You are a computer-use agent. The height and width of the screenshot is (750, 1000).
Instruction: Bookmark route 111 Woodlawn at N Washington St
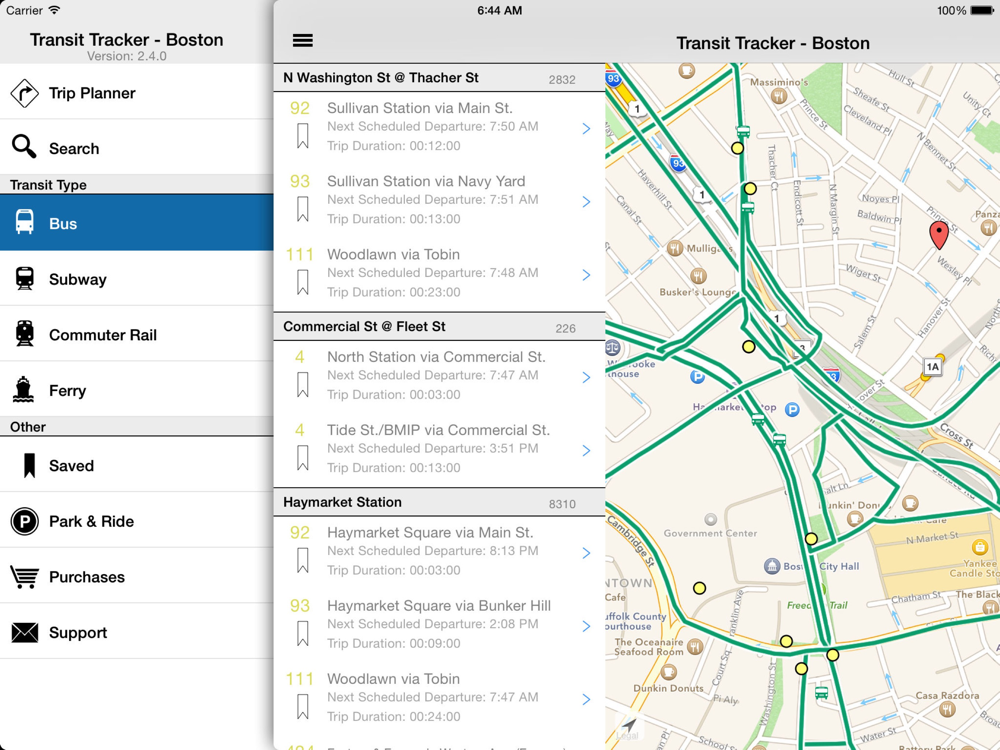pos(303,282)
